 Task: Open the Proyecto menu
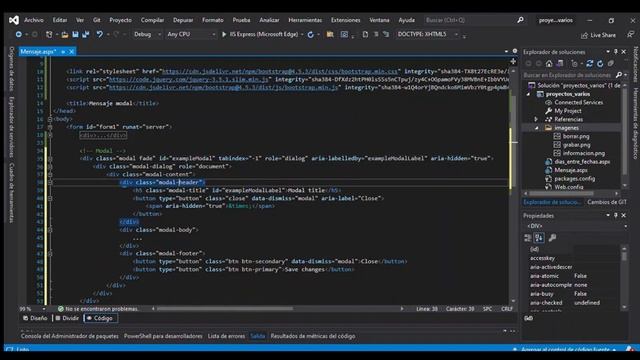tap(120, 20)
